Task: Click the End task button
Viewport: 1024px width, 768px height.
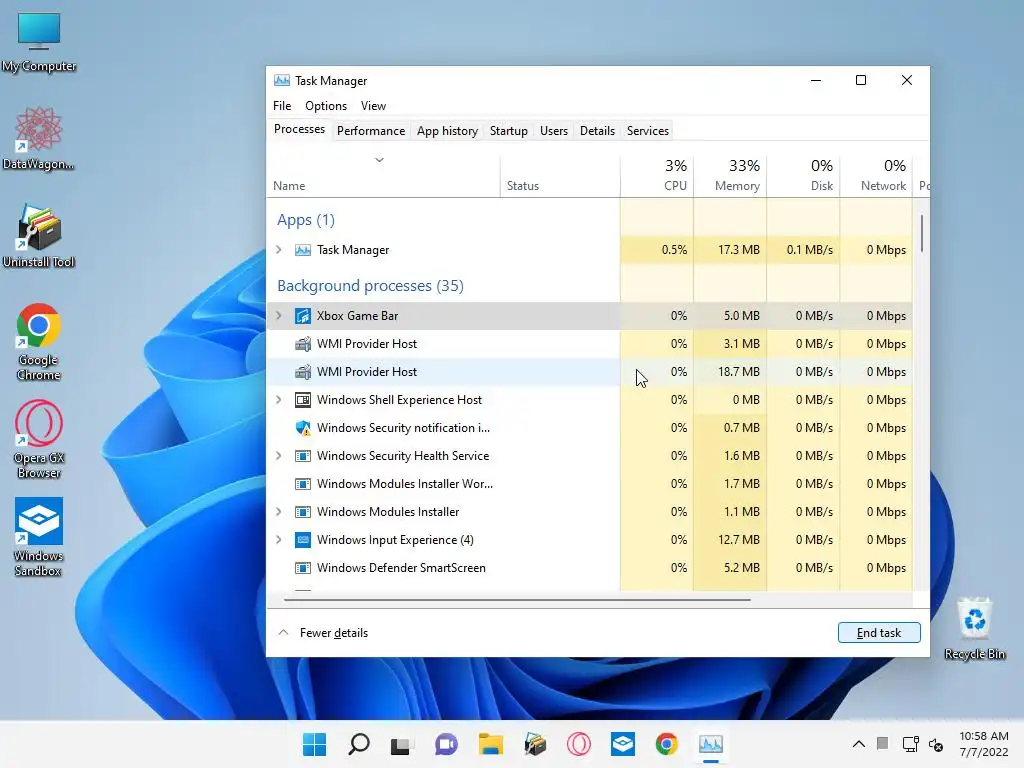Action: point(879,633)
